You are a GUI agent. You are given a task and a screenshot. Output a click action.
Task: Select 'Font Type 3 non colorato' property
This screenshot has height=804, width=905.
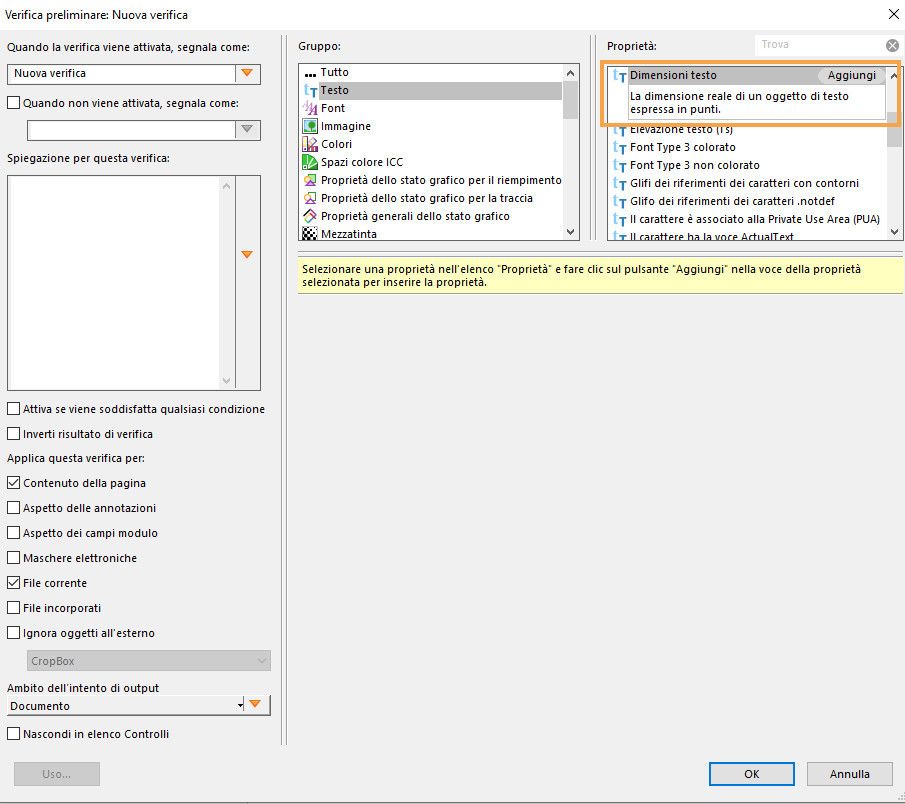695,165
